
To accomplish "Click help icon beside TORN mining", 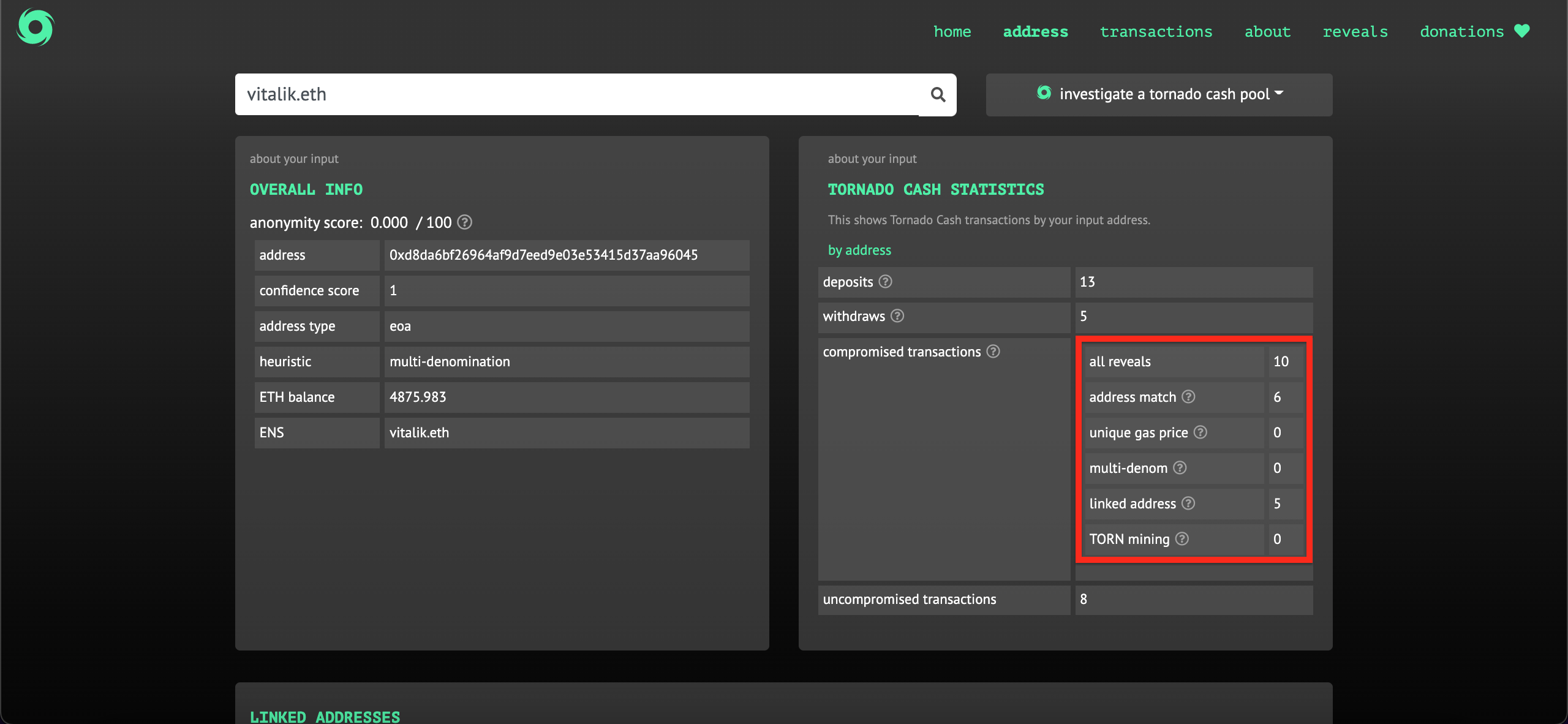I will (1182, 538).
